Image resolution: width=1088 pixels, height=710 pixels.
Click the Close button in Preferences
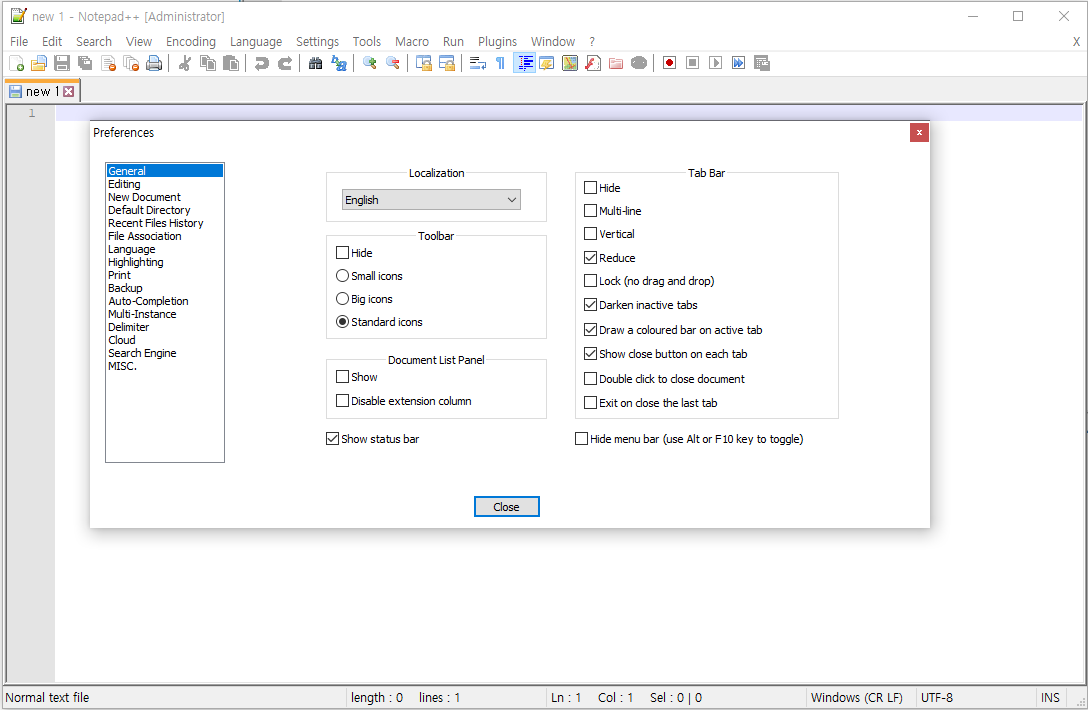tap(507, 507)
